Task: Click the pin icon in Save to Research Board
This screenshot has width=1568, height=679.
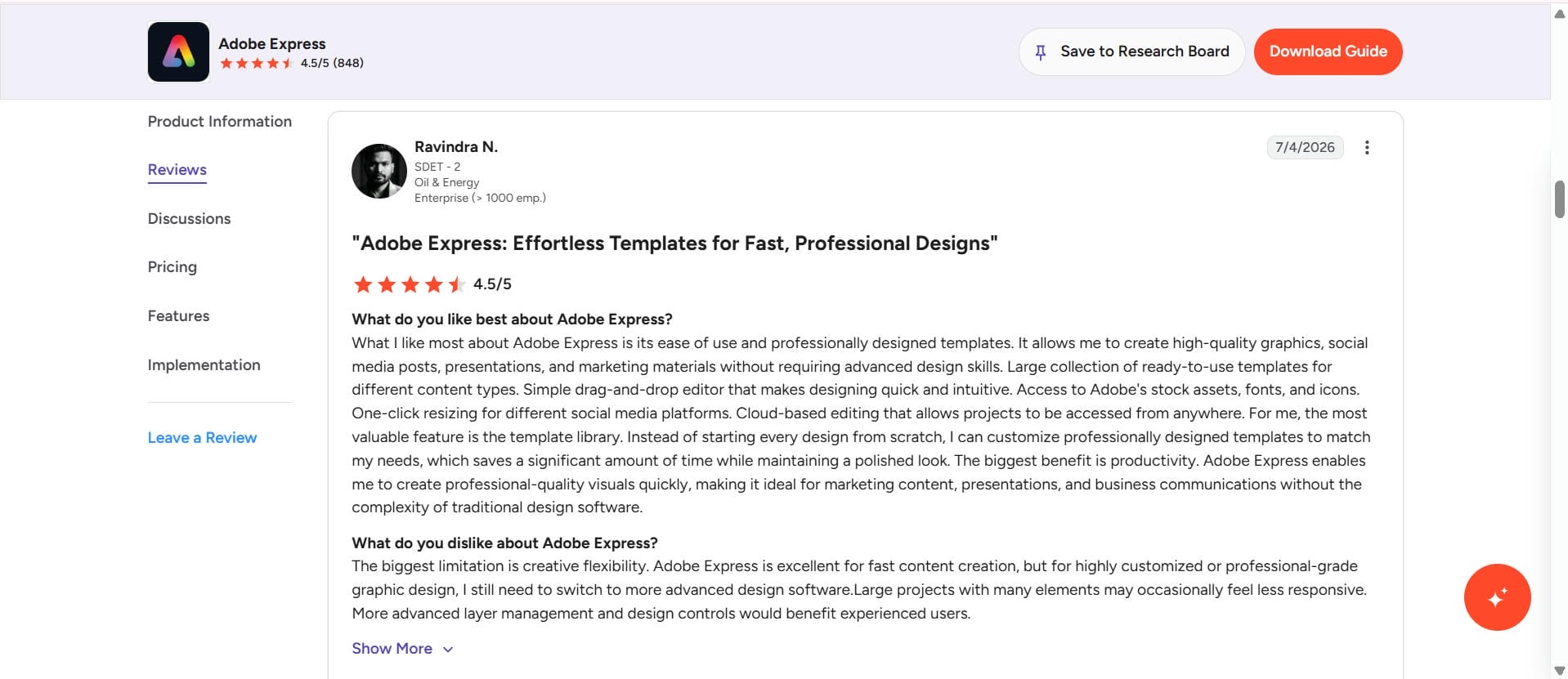Action: (1040, 52)
